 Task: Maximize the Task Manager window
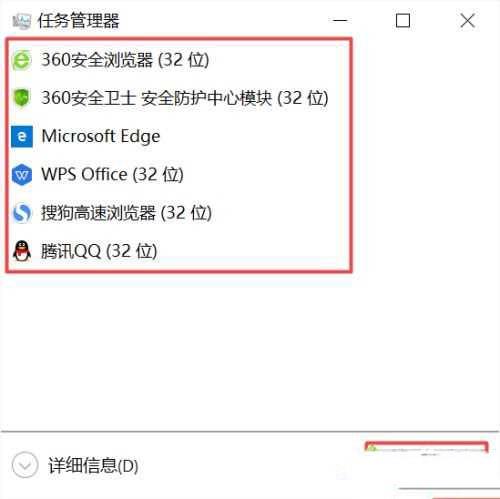(x=403, y=21)
